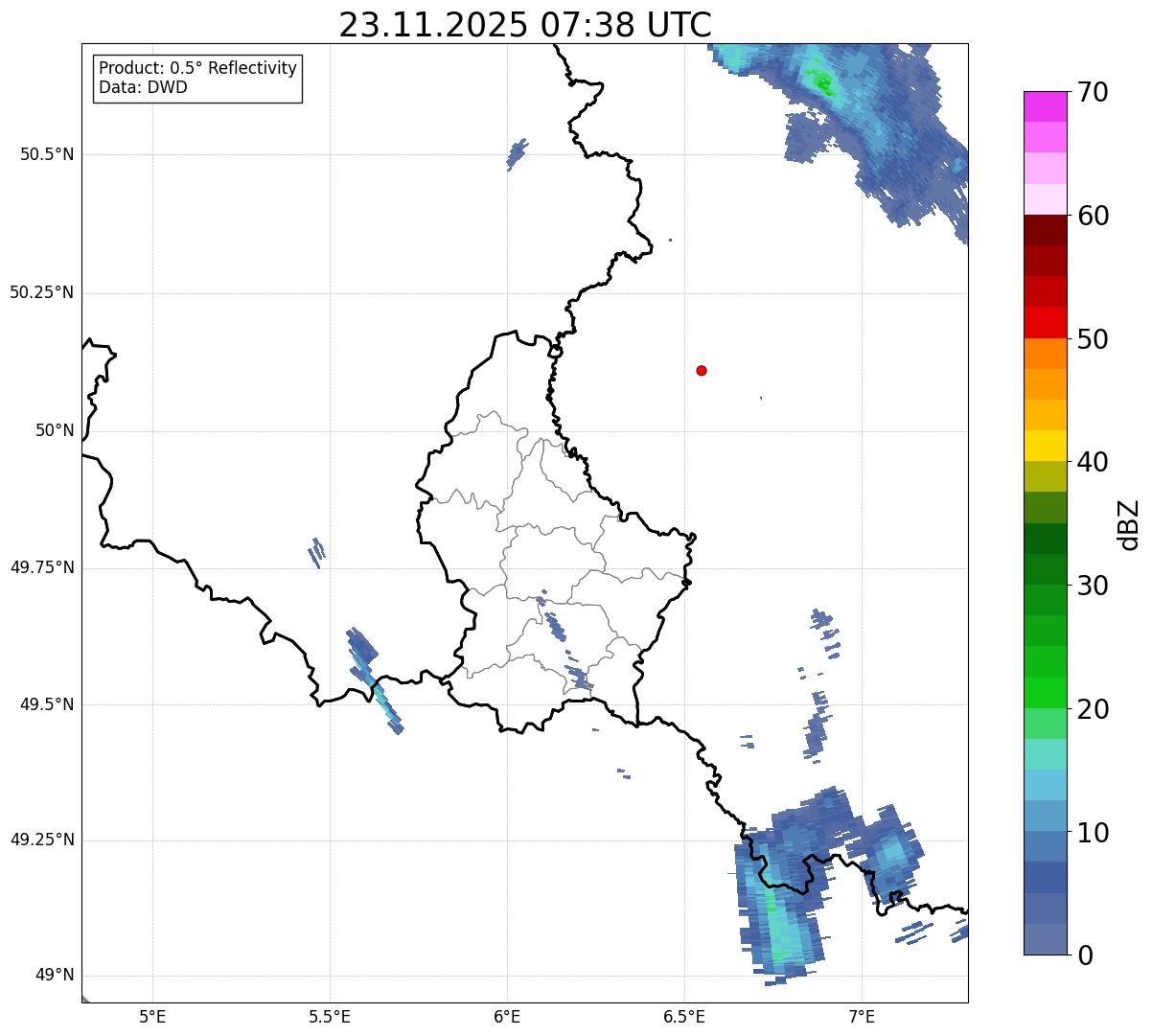Click the 0 tick on colorbar

click(x=1085, y=955)
